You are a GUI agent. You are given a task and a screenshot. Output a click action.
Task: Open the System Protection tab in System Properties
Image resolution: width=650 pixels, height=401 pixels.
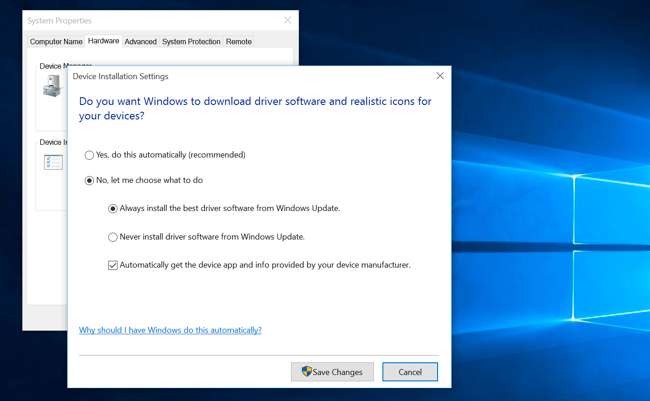click(191, 41)
